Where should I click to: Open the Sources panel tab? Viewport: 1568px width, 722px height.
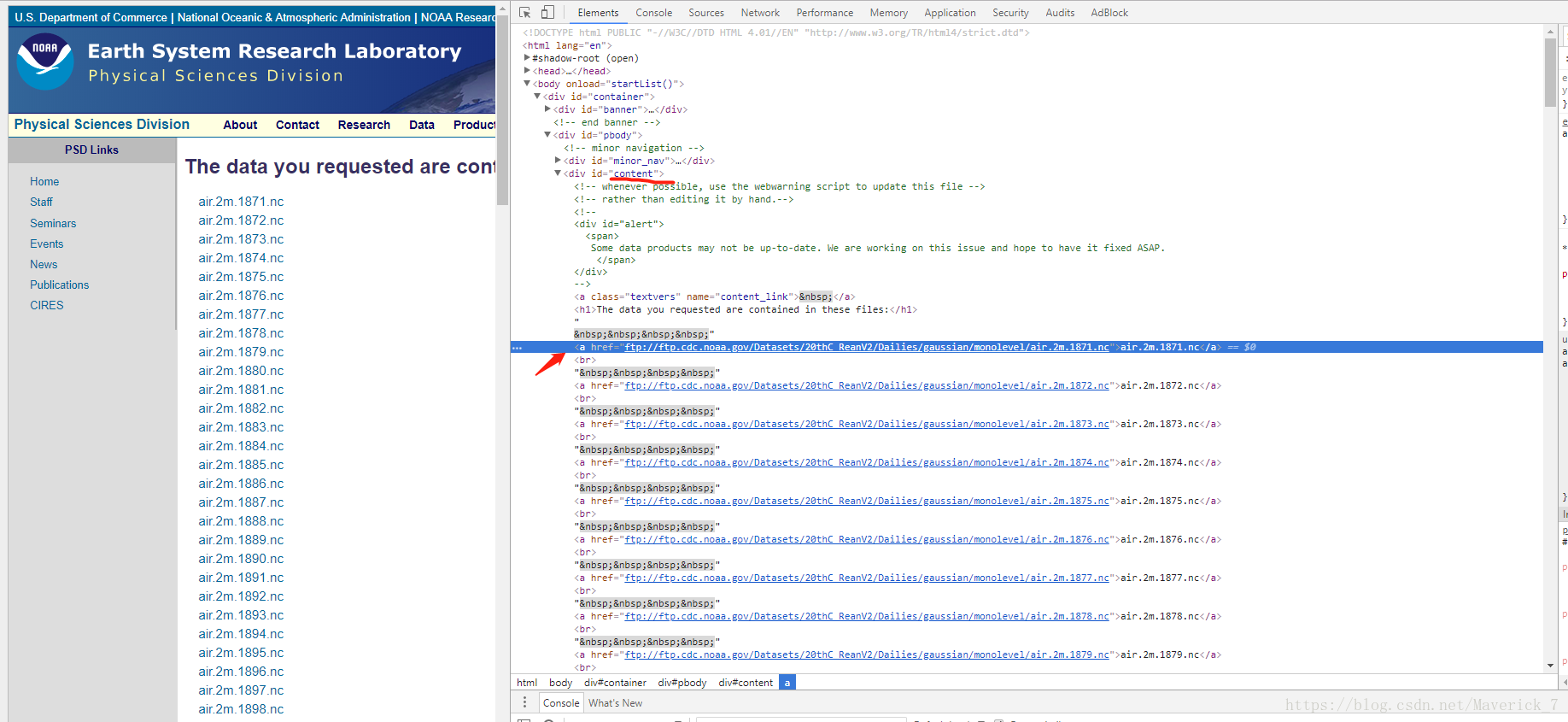click(x=706, y=13)
